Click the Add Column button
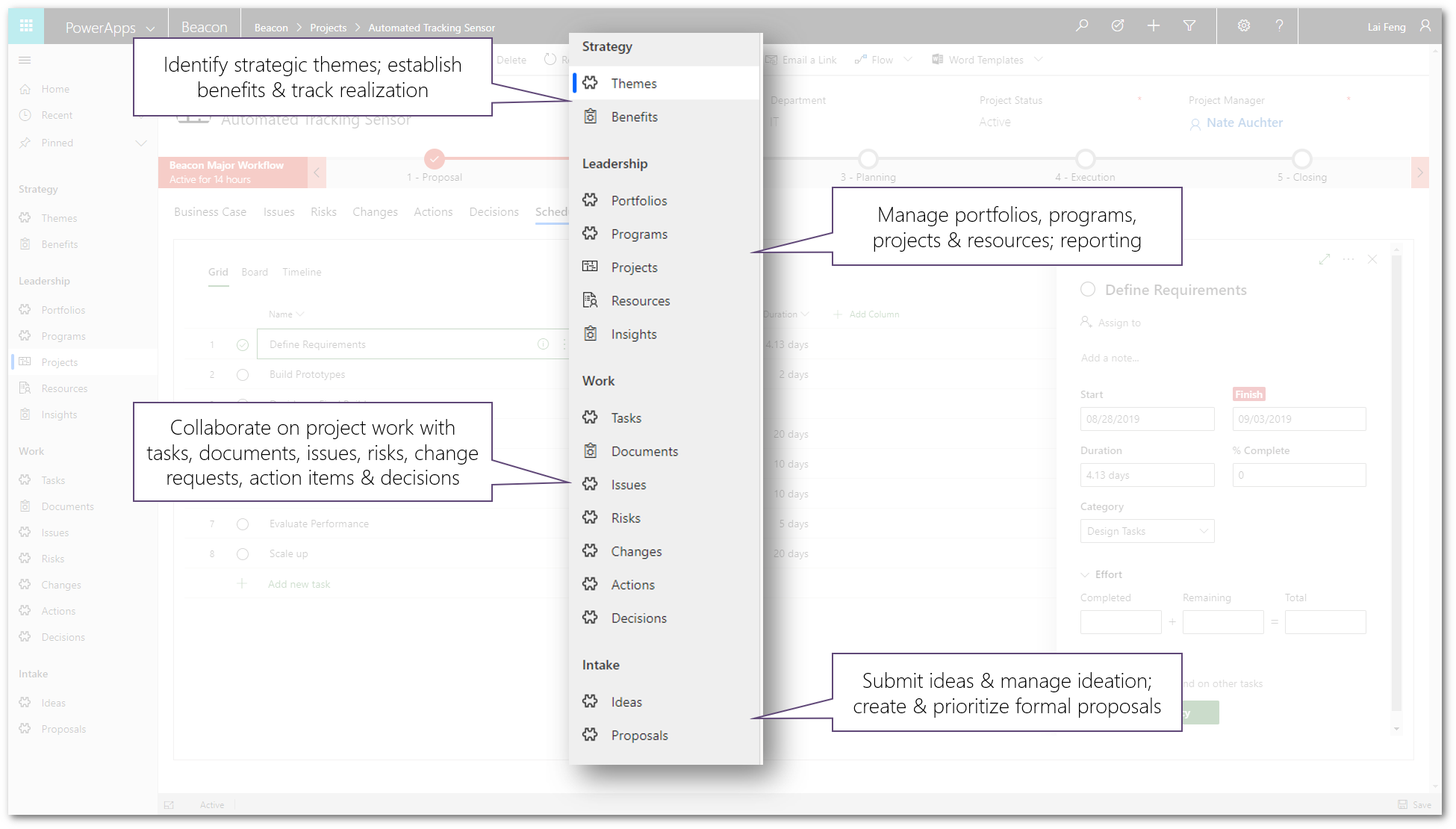This screenshot has width=1456, height=829. click(867, 314)
